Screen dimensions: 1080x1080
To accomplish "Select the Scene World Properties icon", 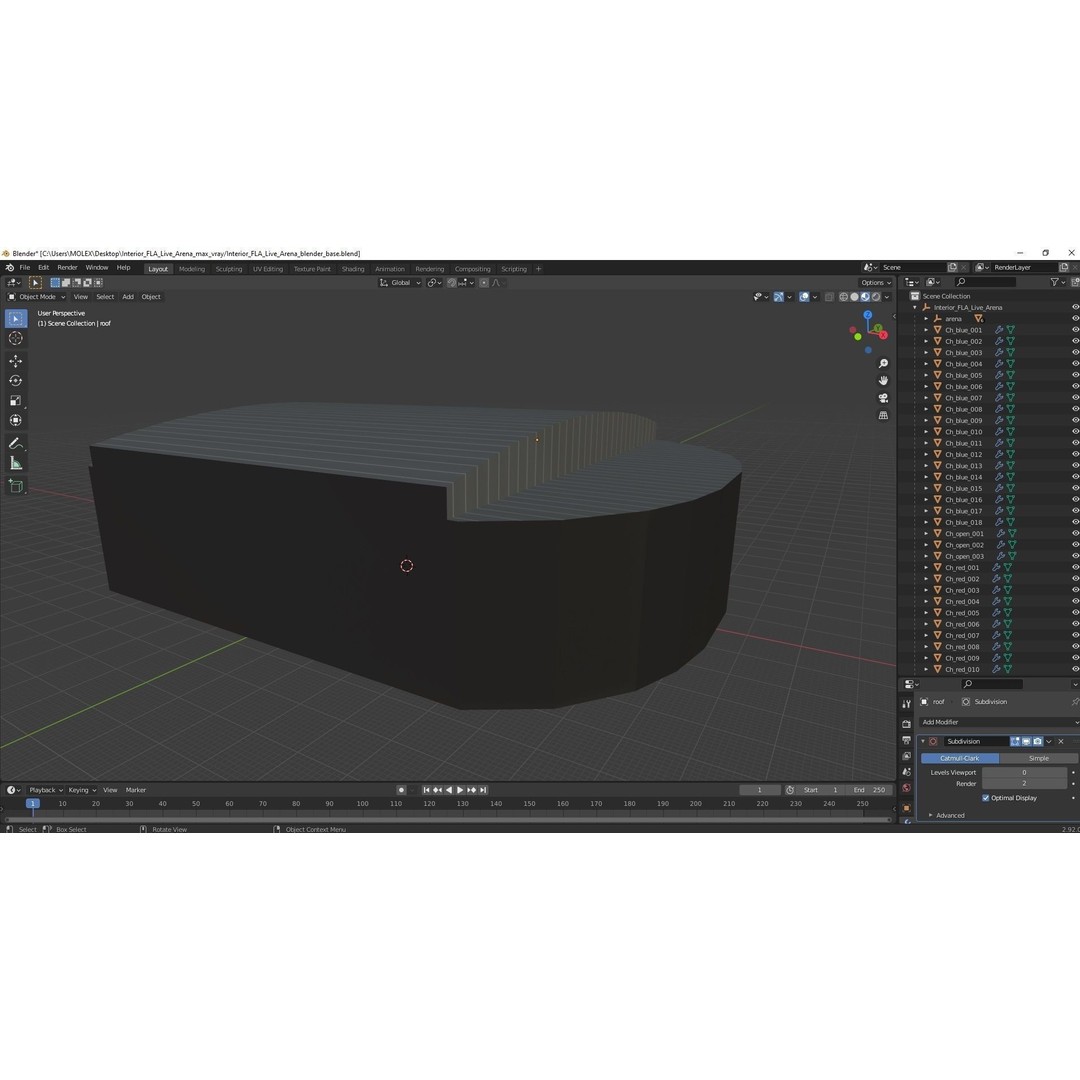I will coord(907,785).
